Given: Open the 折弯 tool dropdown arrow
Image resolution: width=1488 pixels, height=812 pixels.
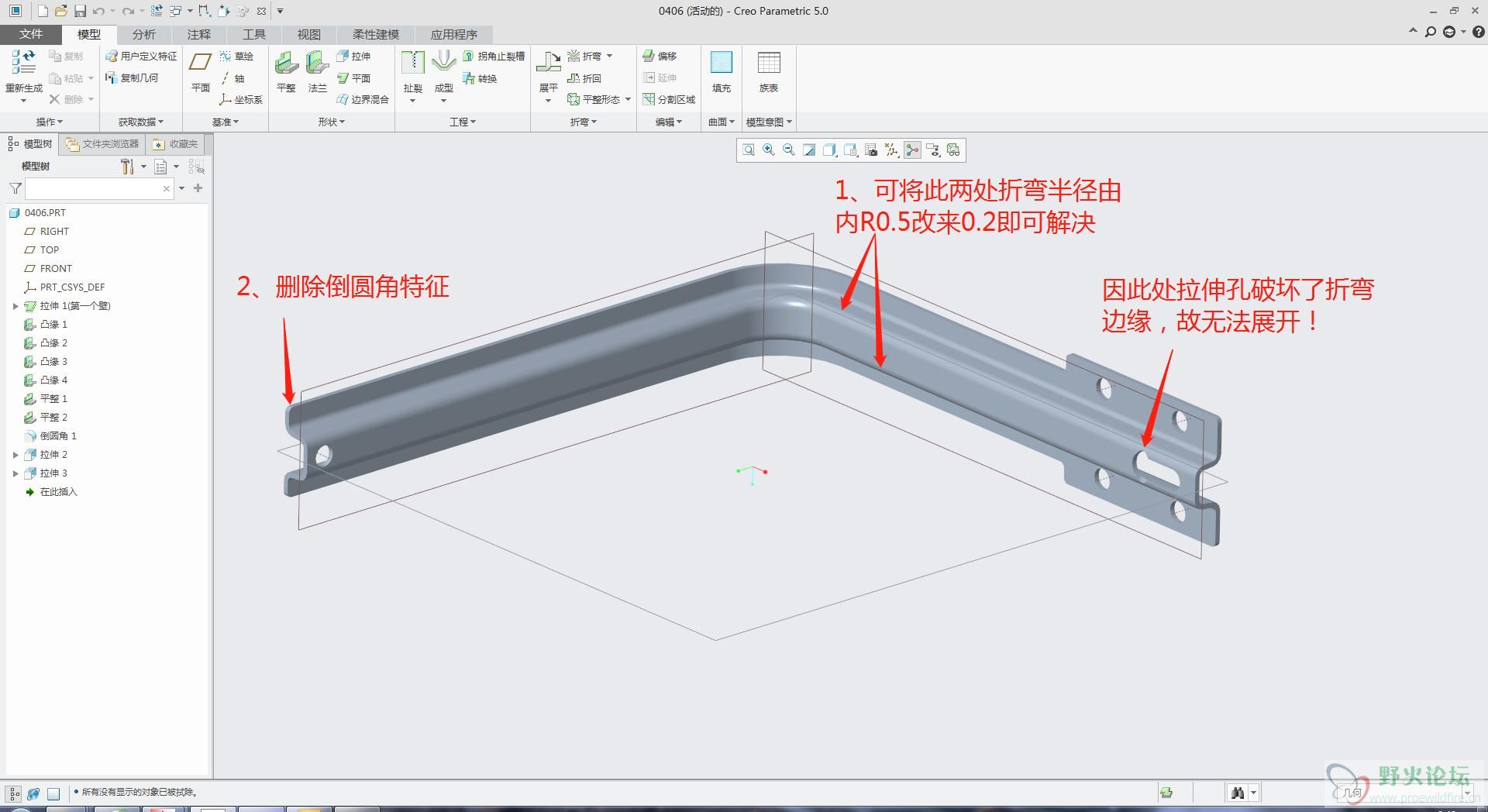Looking at the screenshot, I should click(x=610, y=56).
